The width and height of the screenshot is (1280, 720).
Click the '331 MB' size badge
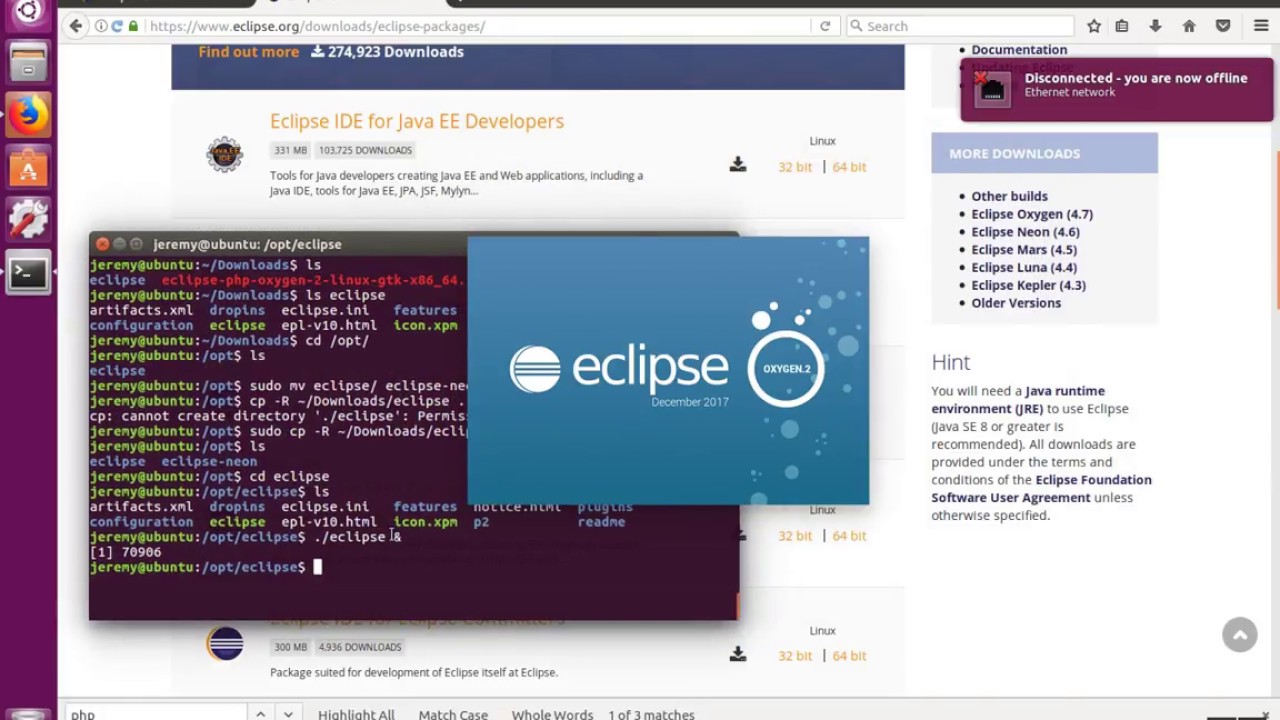click(x=290, y=150)
